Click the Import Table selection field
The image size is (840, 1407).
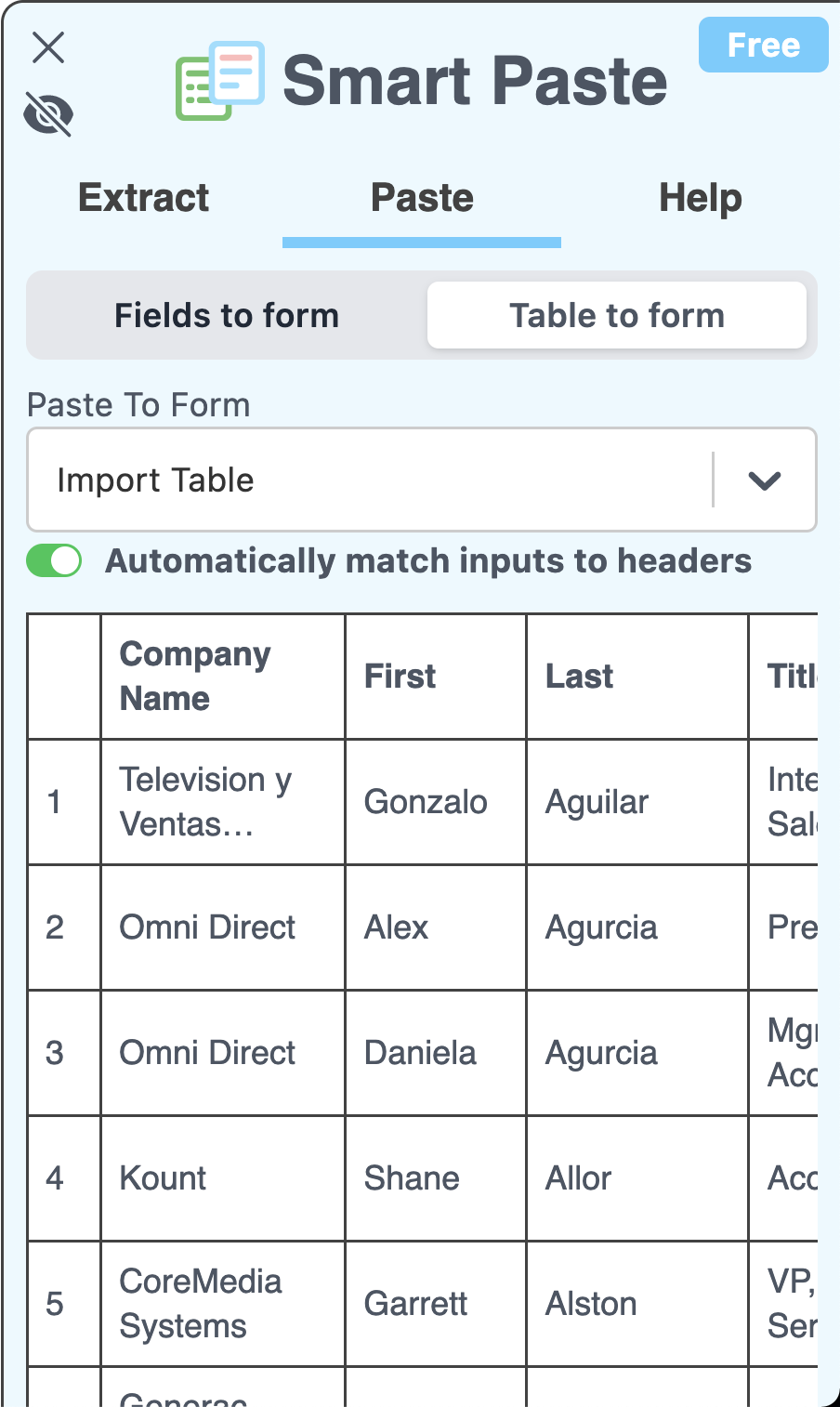coord(422,480)
